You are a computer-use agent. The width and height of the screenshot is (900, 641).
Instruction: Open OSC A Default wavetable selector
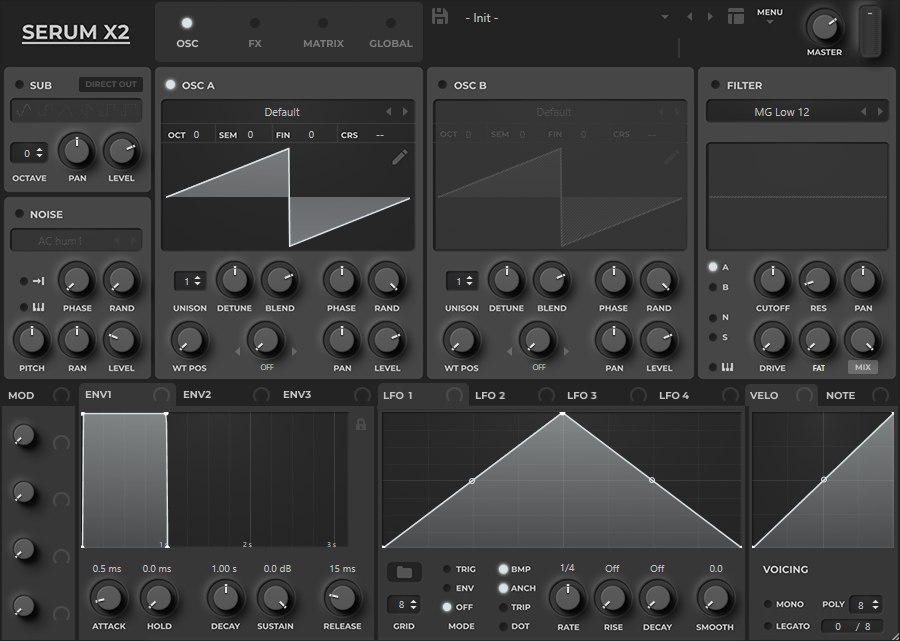click(282, 112)
